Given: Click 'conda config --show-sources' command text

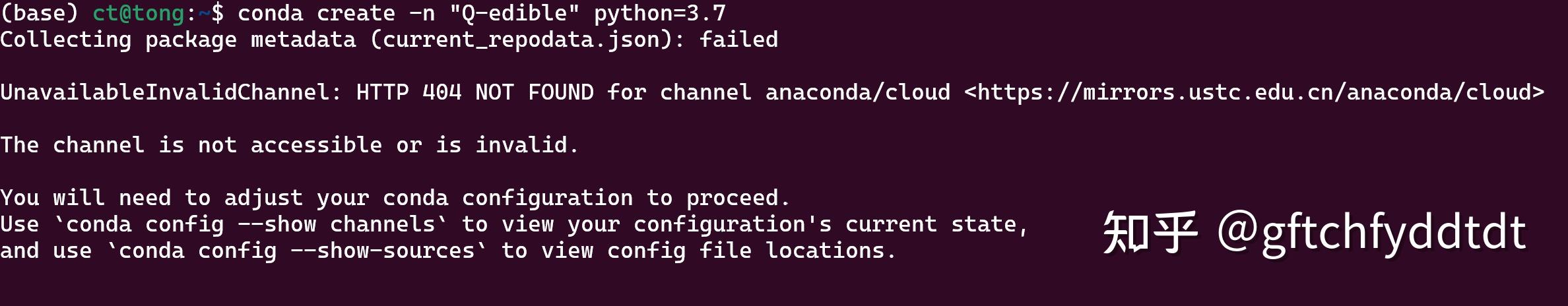Looking at the screenshot, I should [x=297, y=251].
